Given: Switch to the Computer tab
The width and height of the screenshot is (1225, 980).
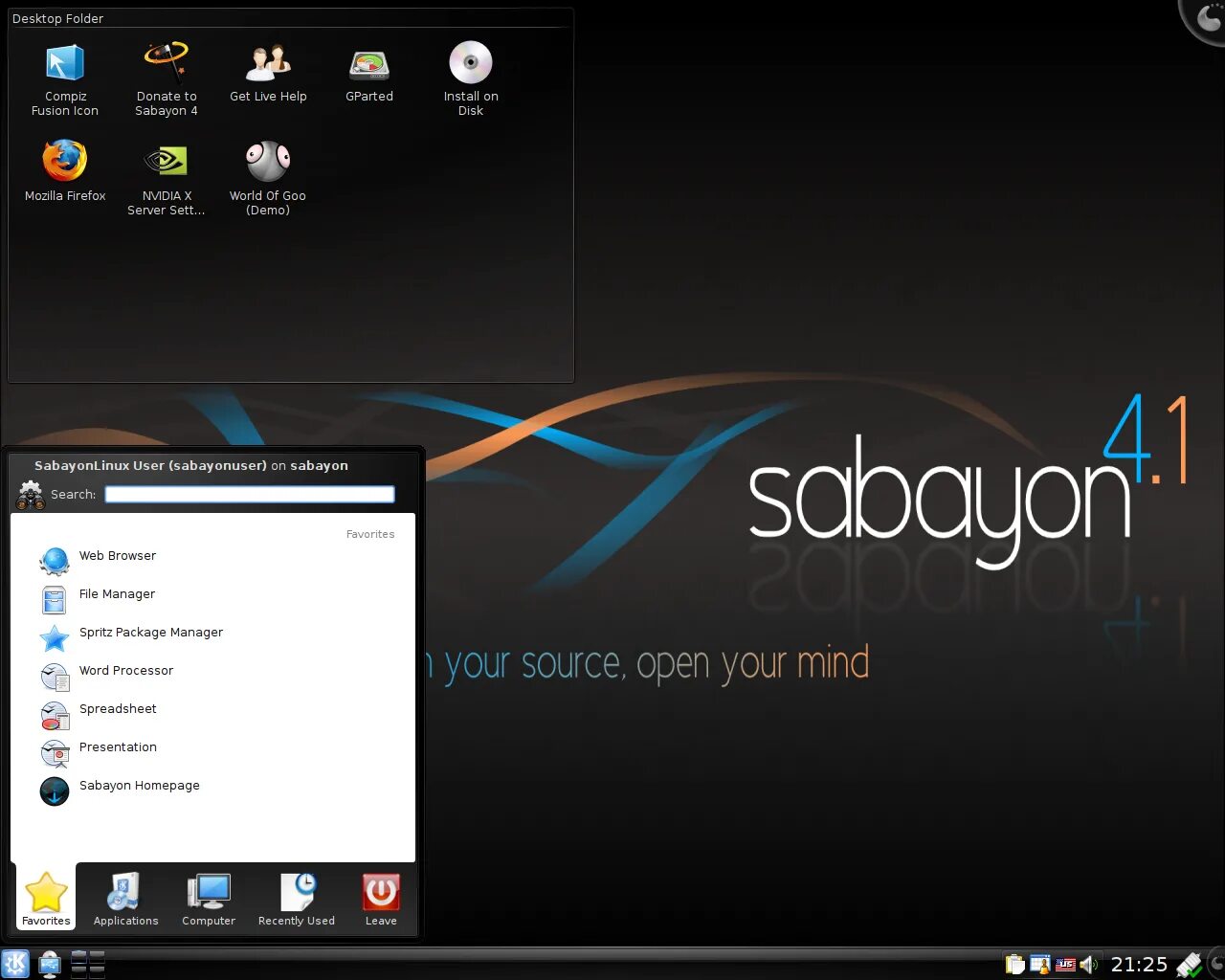Looking at the screenshot, I should 209,900.
